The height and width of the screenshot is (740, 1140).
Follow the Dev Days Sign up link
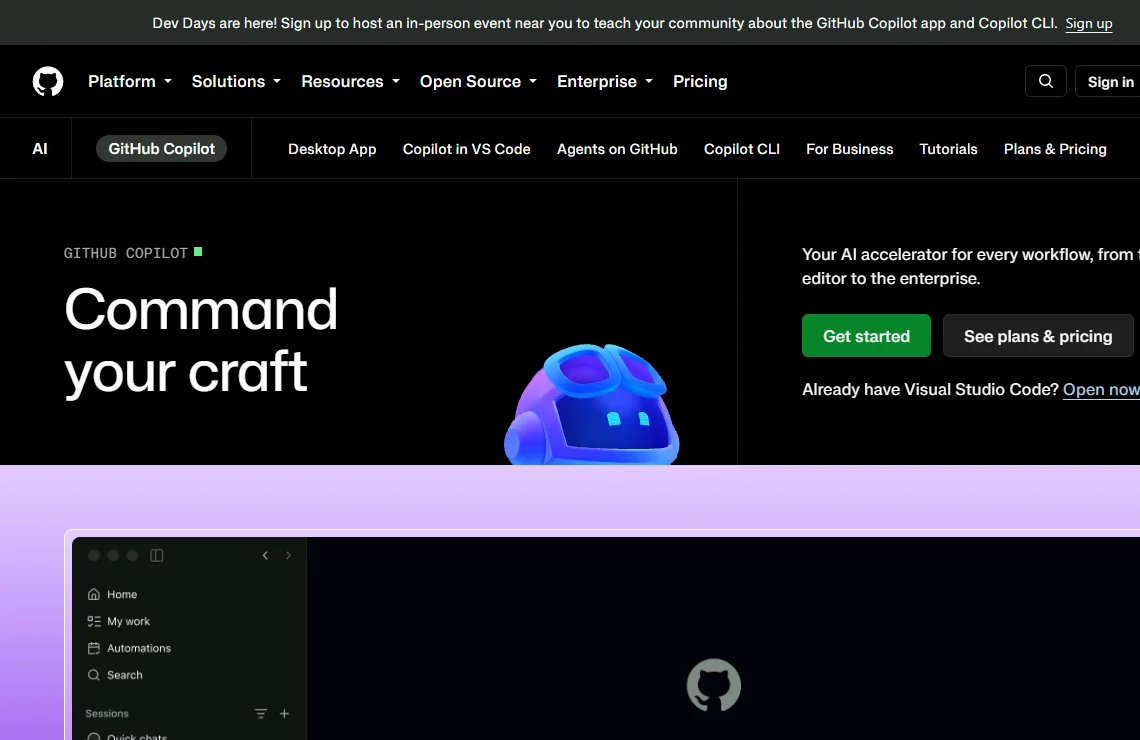(1088, 23)
